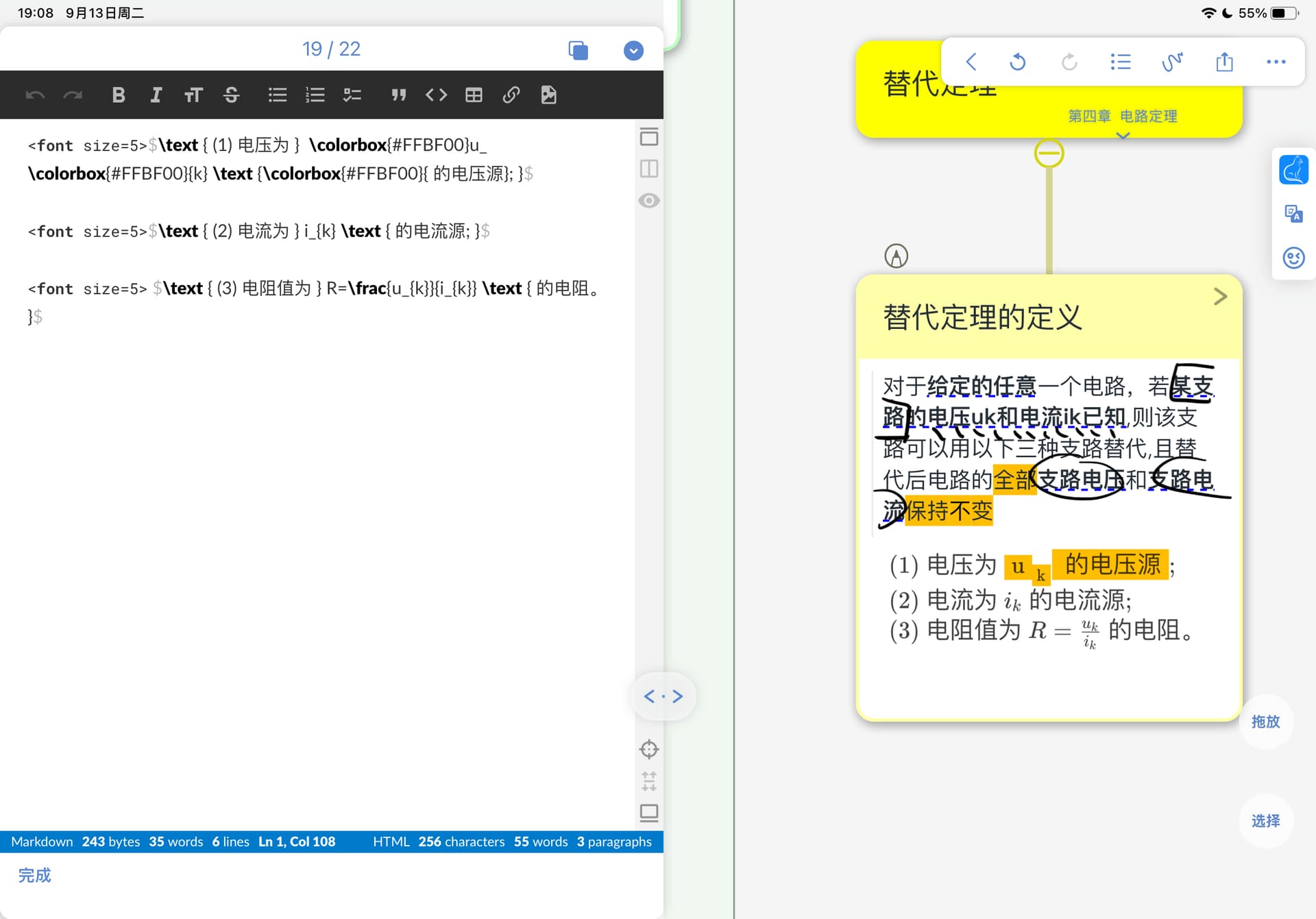Select the 替代定理的定义 card title
1316x919 pixels.
982,317
